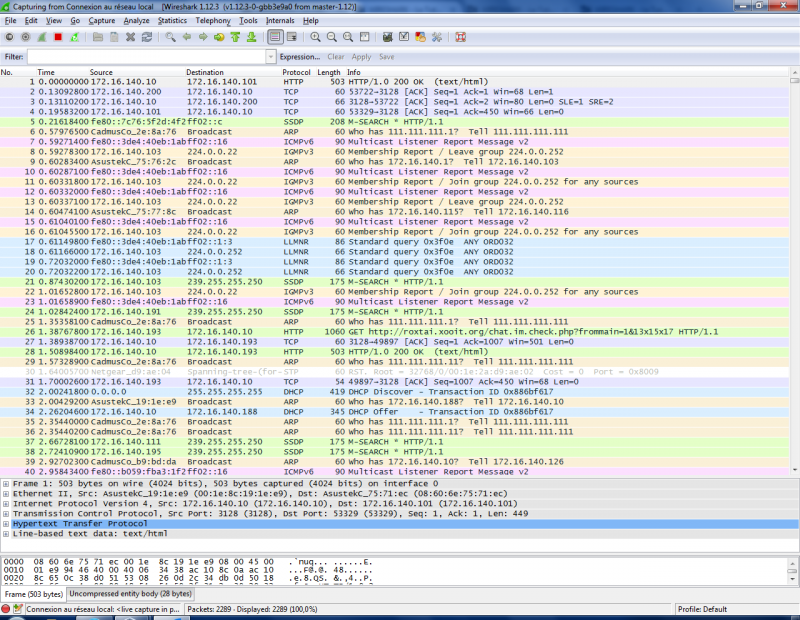Expand the Hypertext Transfer Protocol node
Screen dimensions: 800x620
pyautogui.click(x=6, y=524)
